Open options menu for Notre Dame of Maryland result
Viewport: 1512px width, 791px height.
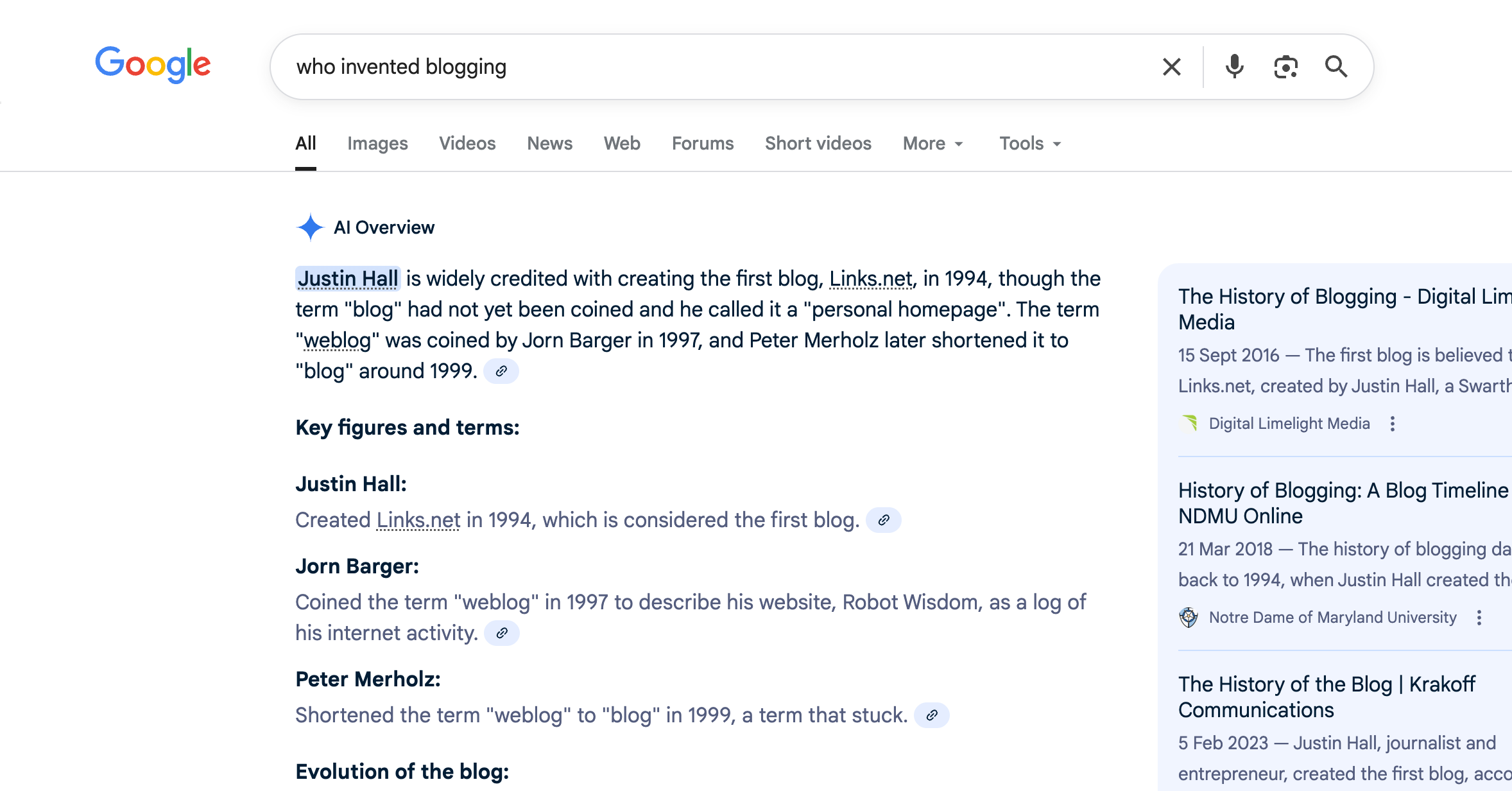point(1479,618)
